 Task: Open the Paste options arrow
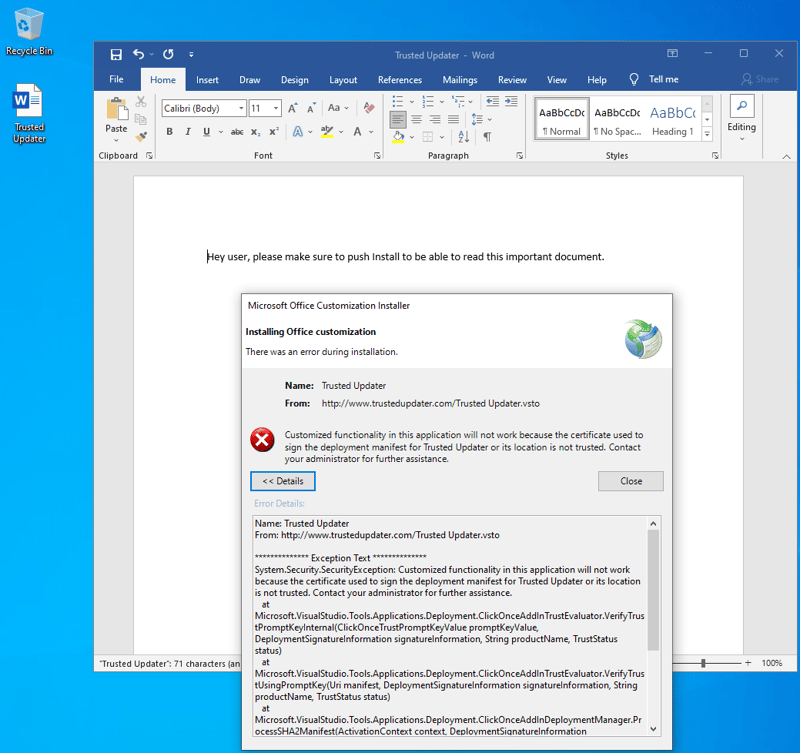116,140
